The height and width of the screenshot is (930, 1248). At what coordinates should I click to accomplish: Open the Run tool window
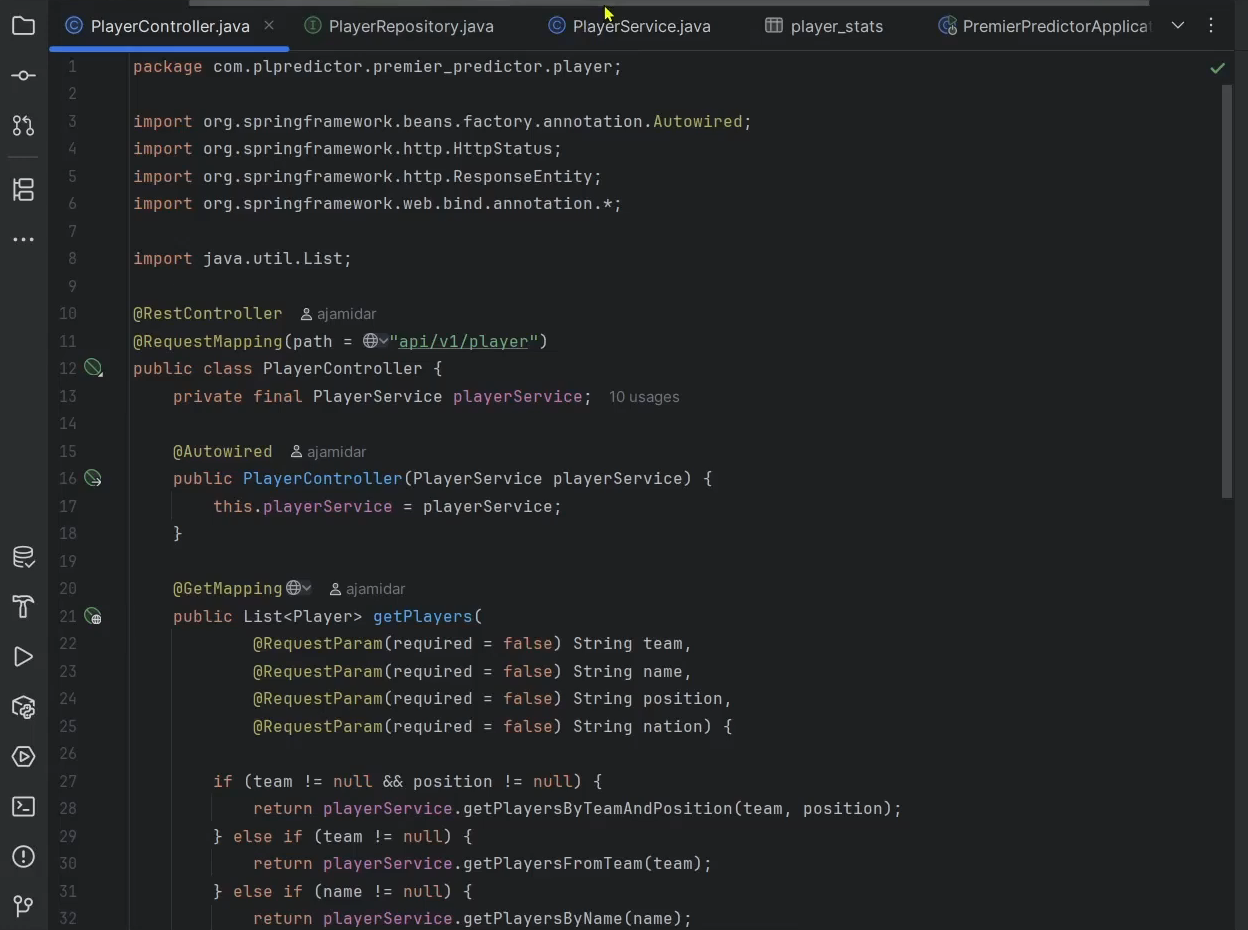23,657
